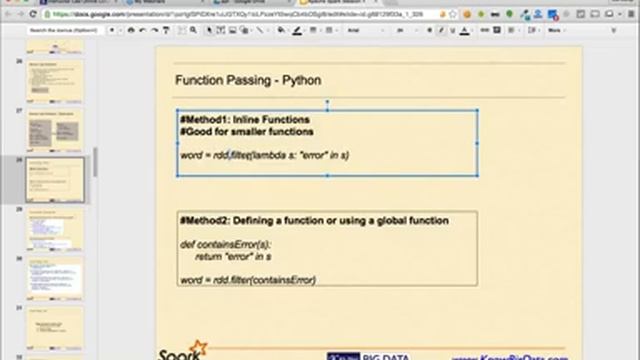
Task: Click the Add comment icon
Action: 497,30
